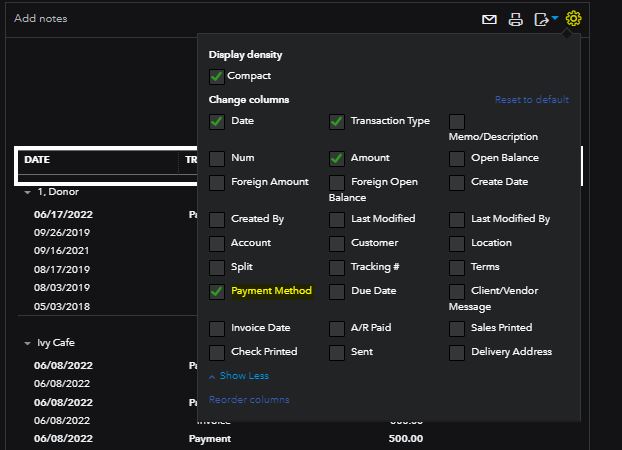Screen dimensions: 622x450
Task: Collapse the 1, Donor group
Action: coord(28,192)
